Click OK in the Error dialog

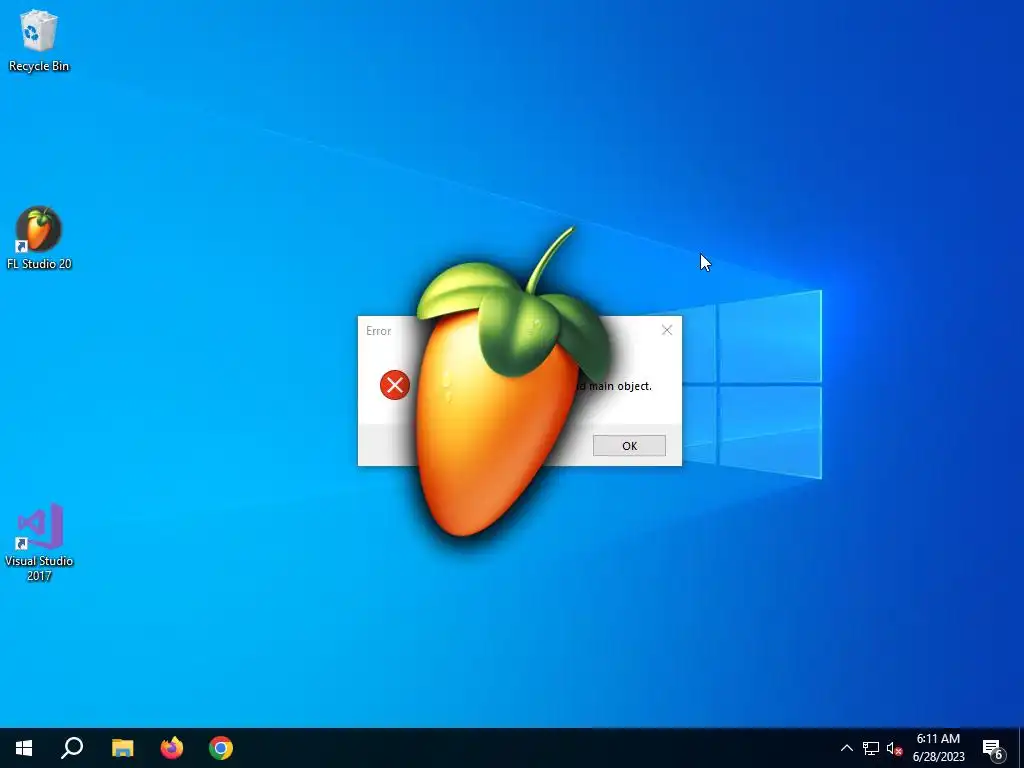coord(629,445)
